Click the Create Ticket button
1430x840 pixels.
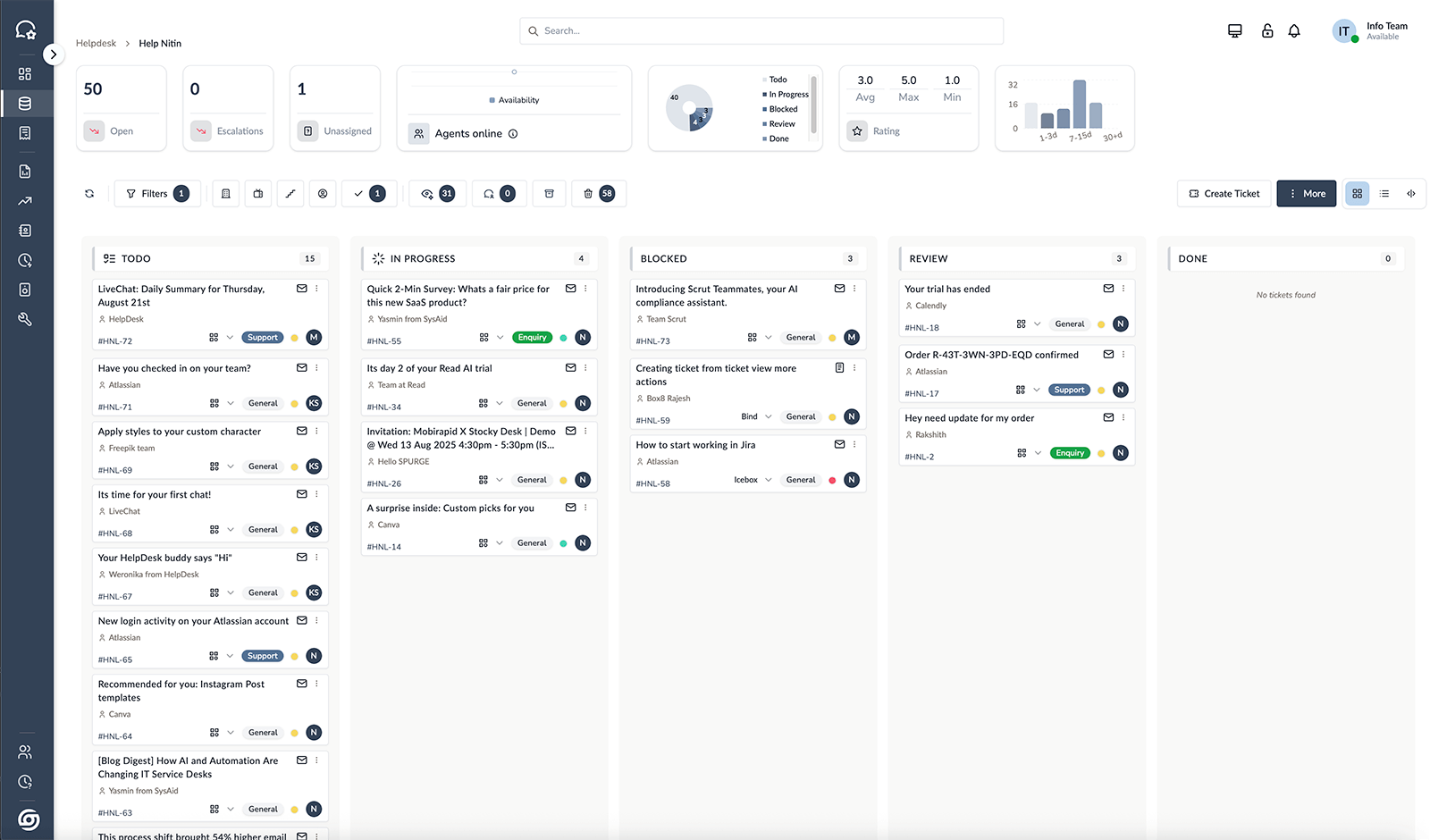[x=1224, y=194]
